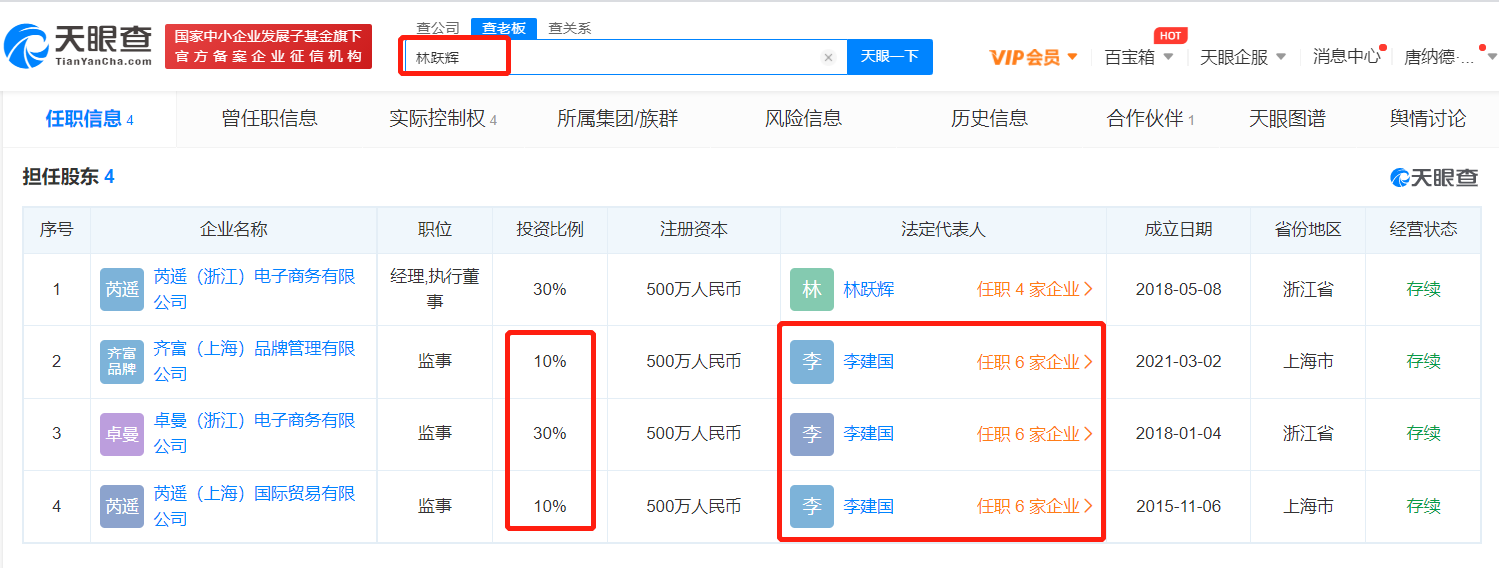Select the date 2018-05-08
The width and height of the screenshot is (1499, 568).
(1178, 289)
